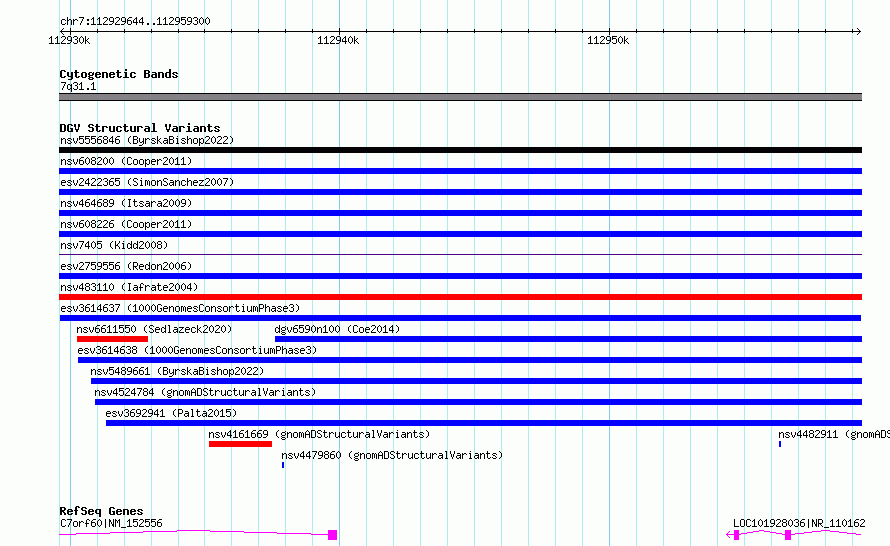This screenshot has width=890, height=546.
Task: Click the esv2759556 (Redon2006) label
Action: point(126,266)
